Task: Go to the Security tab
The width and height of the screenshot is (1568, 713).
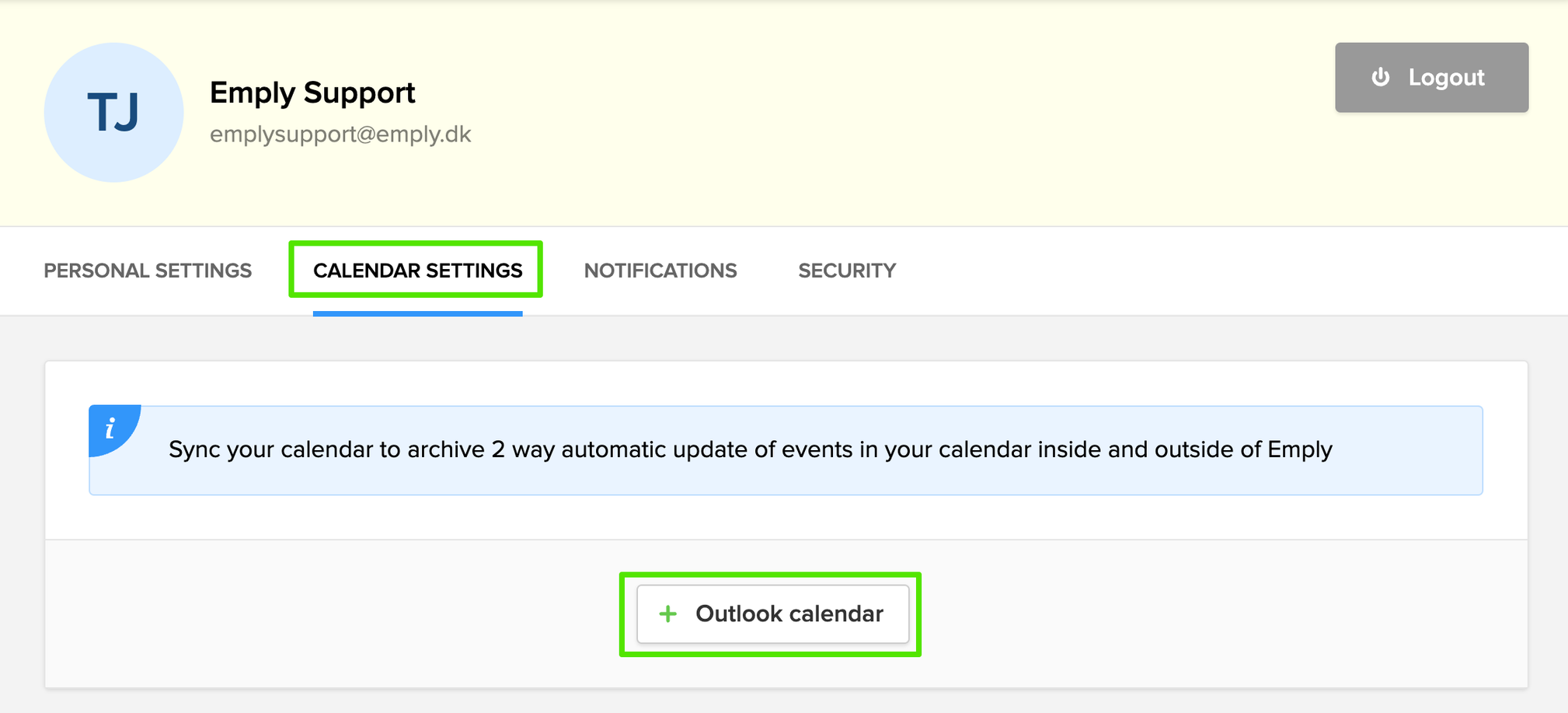Action: pos(846,271)
